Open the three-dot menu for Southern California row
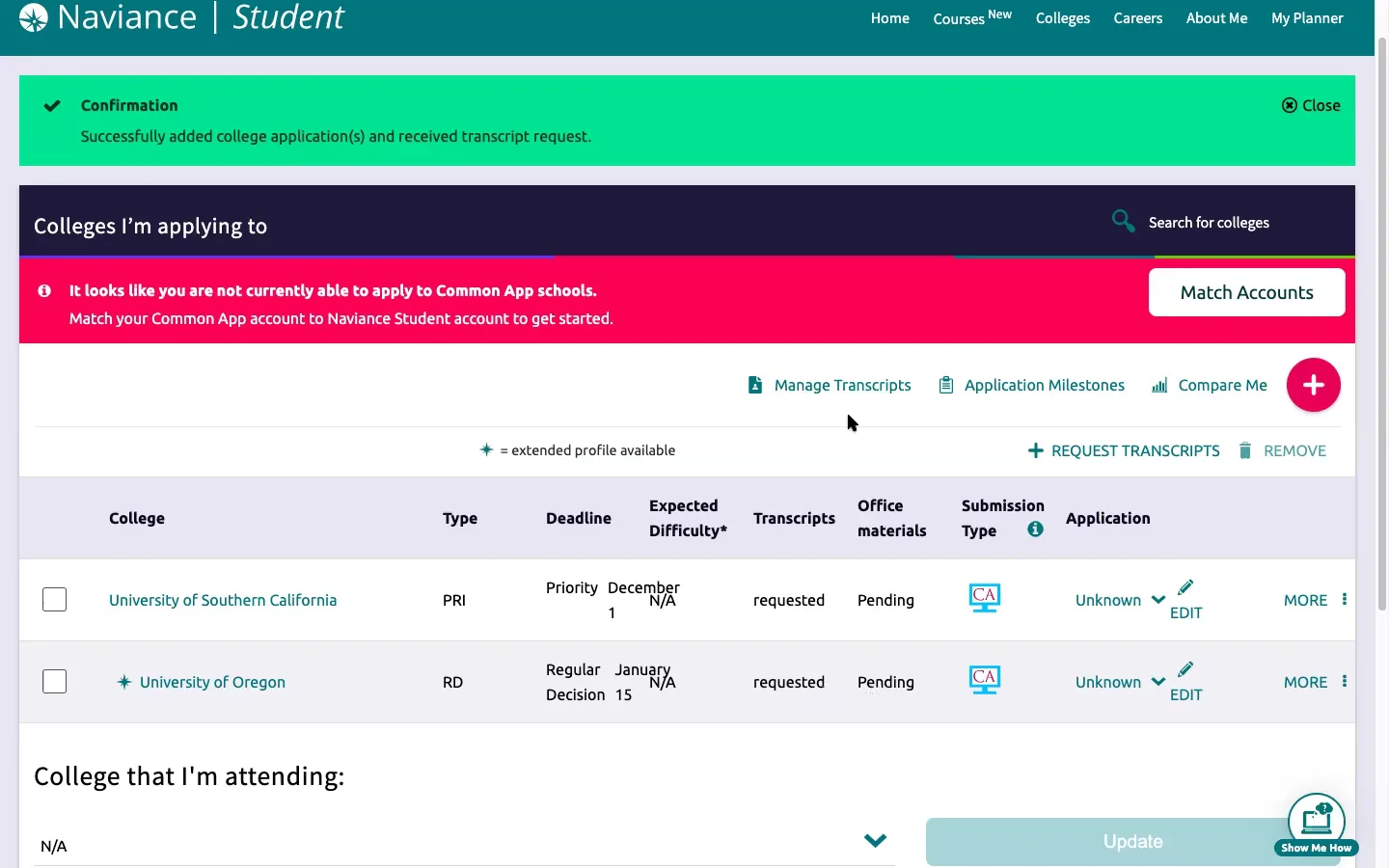Image resolution: width=1389 pixels, height=868 pixels. coord(1345,599)
